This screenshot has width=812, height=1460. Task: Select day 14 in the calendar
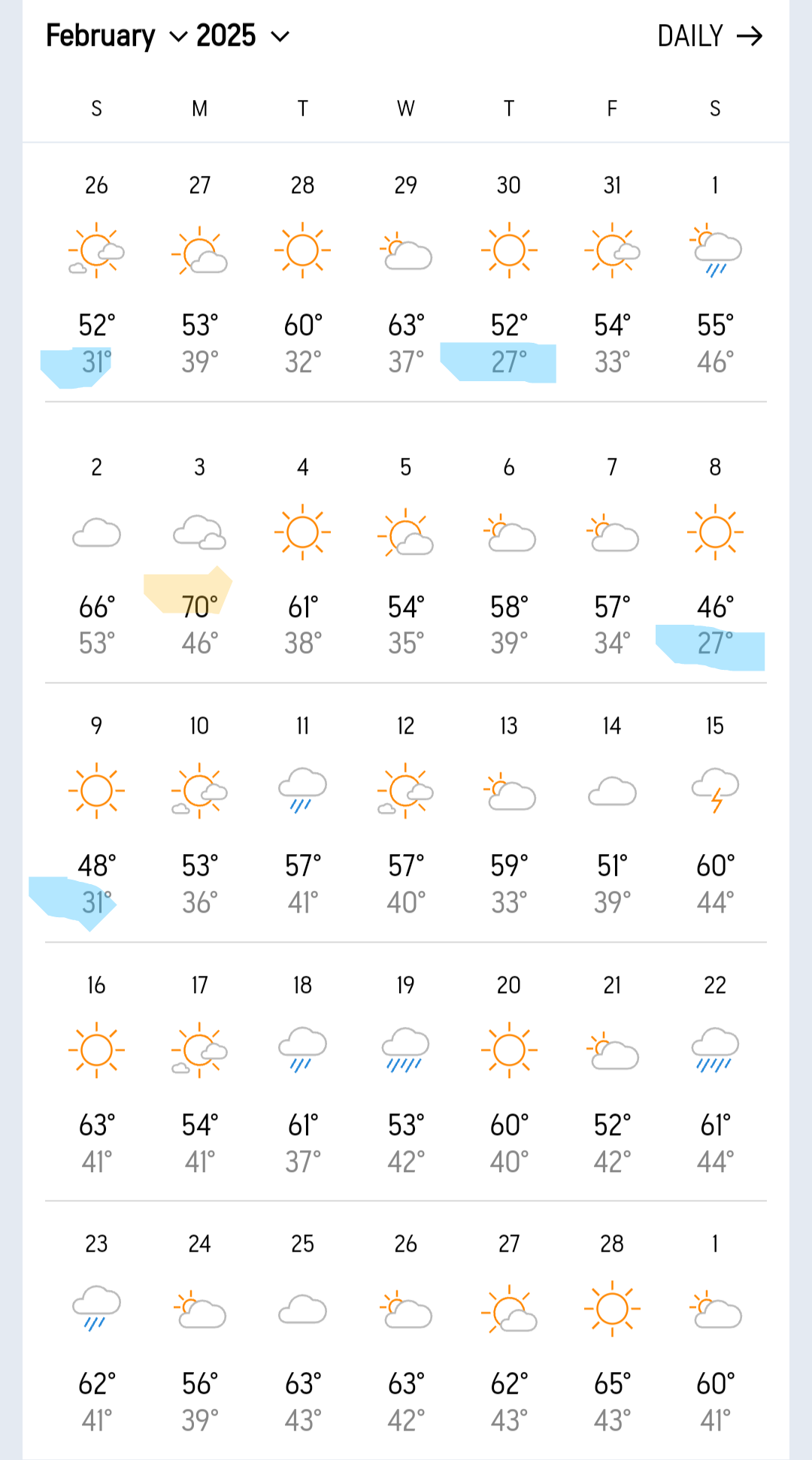[612, 726]
